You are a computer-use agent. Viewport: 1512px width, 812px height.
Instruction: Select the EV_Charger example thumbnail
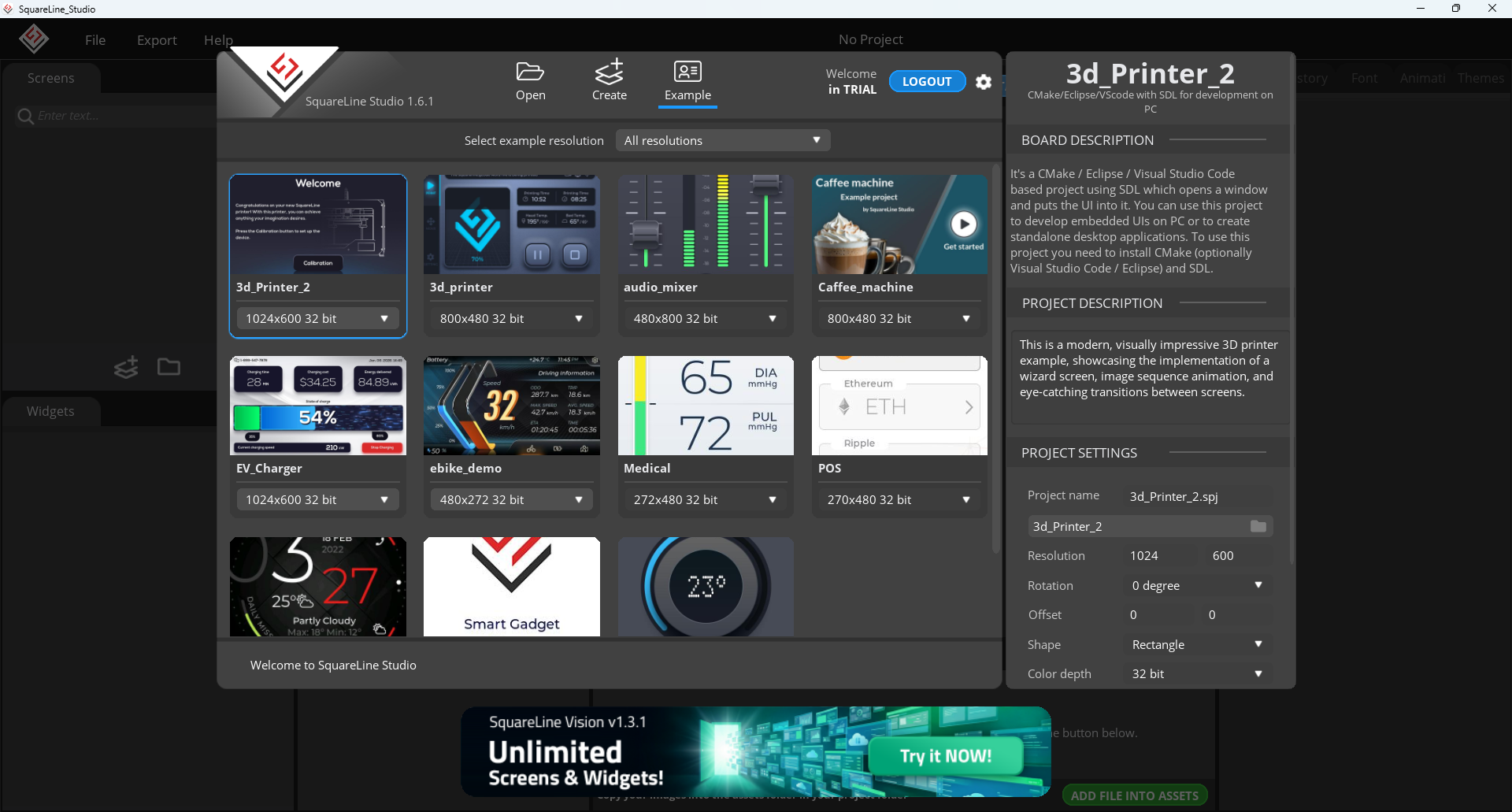(318, 406)
